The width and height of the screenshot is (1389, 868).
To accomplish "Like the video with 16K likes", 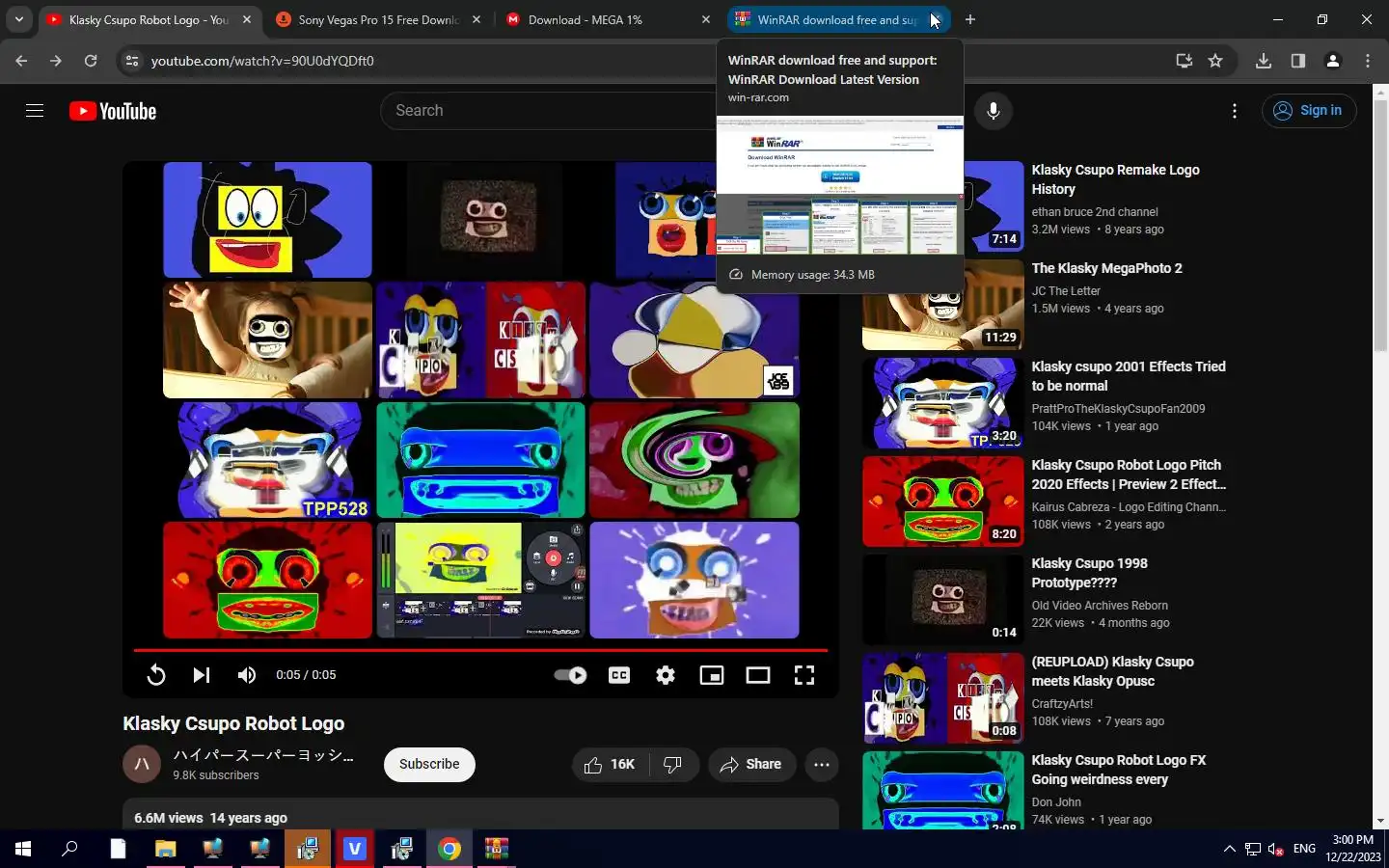I will [610, 765].
